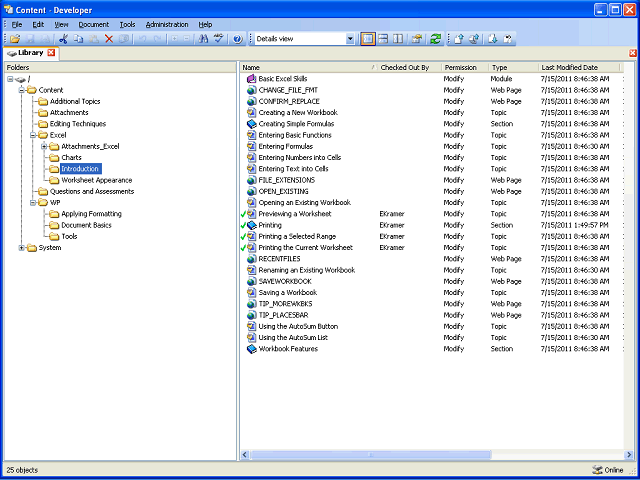Open the Tools menu
Viewport: 640px width, 480px height.
pyautogui.click(x=127, y=24)
